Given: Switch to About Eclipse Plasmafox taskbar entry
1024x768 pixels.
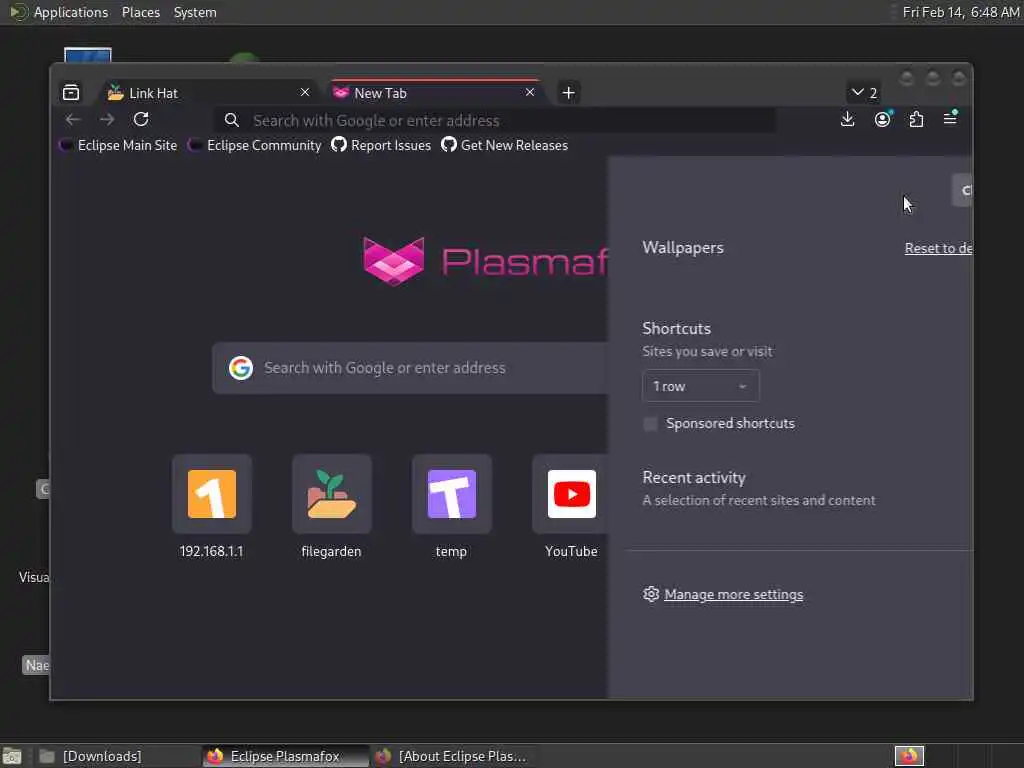Looking at the screenshot, I should click(x=455, y=756).
